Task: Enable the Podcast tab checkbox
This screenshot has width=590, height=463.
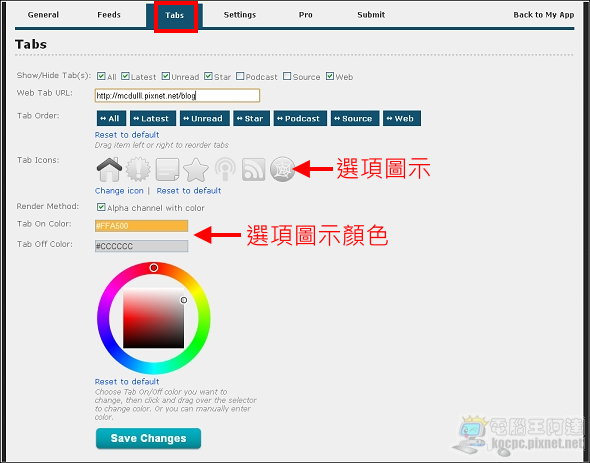Action: (x=240, y=76)
